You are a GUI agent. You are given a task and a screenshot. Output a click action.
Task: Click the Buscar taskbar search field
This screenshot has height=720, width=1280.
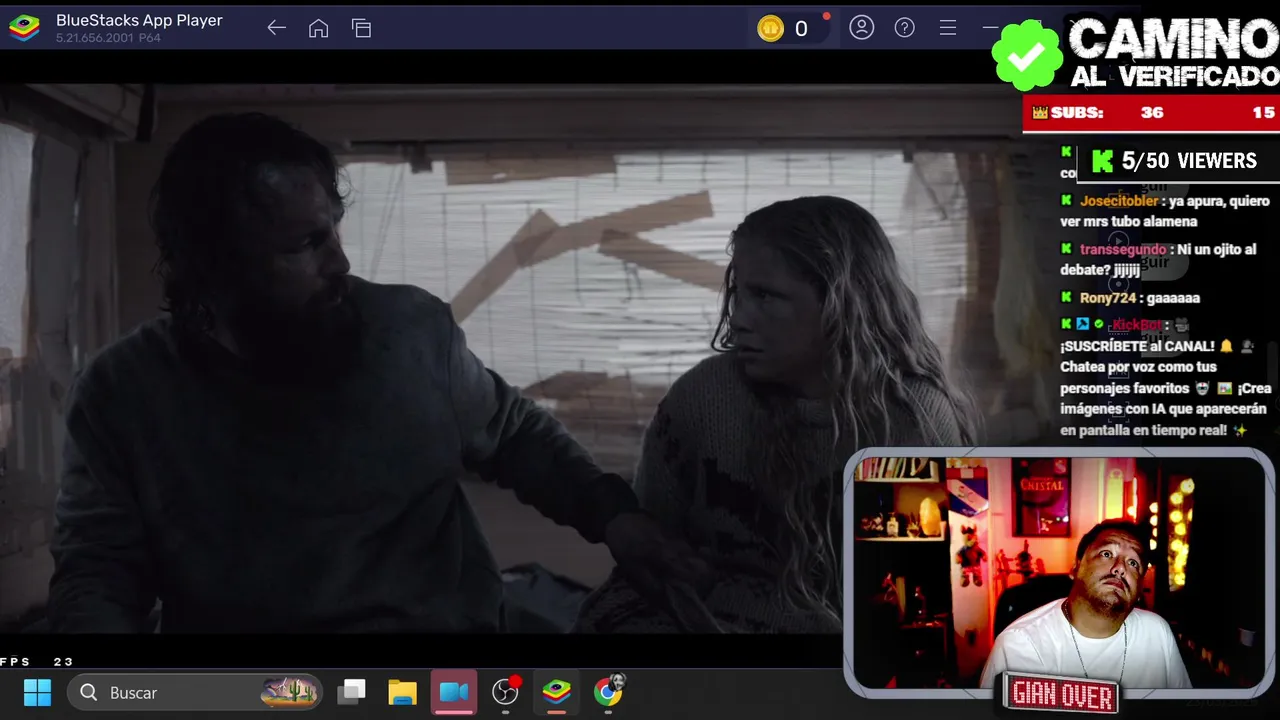tap(196, 692)
